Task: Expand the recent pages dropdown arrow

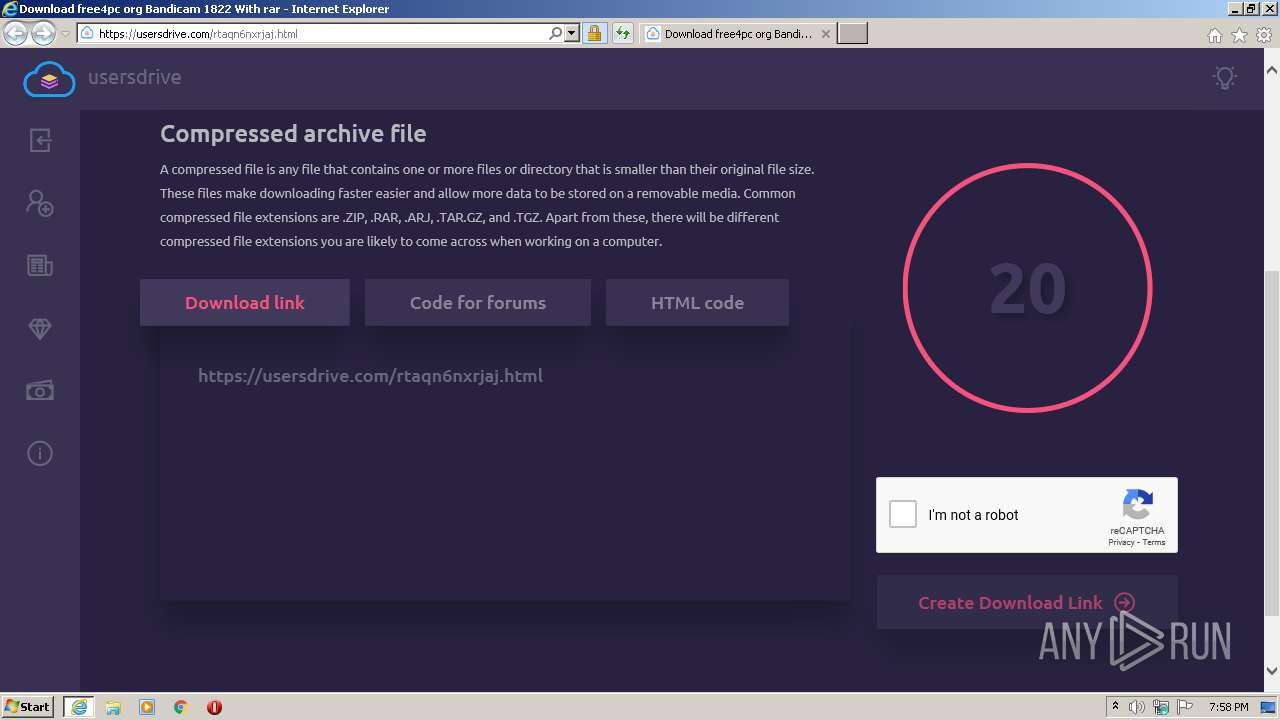Action: (65, 33)
